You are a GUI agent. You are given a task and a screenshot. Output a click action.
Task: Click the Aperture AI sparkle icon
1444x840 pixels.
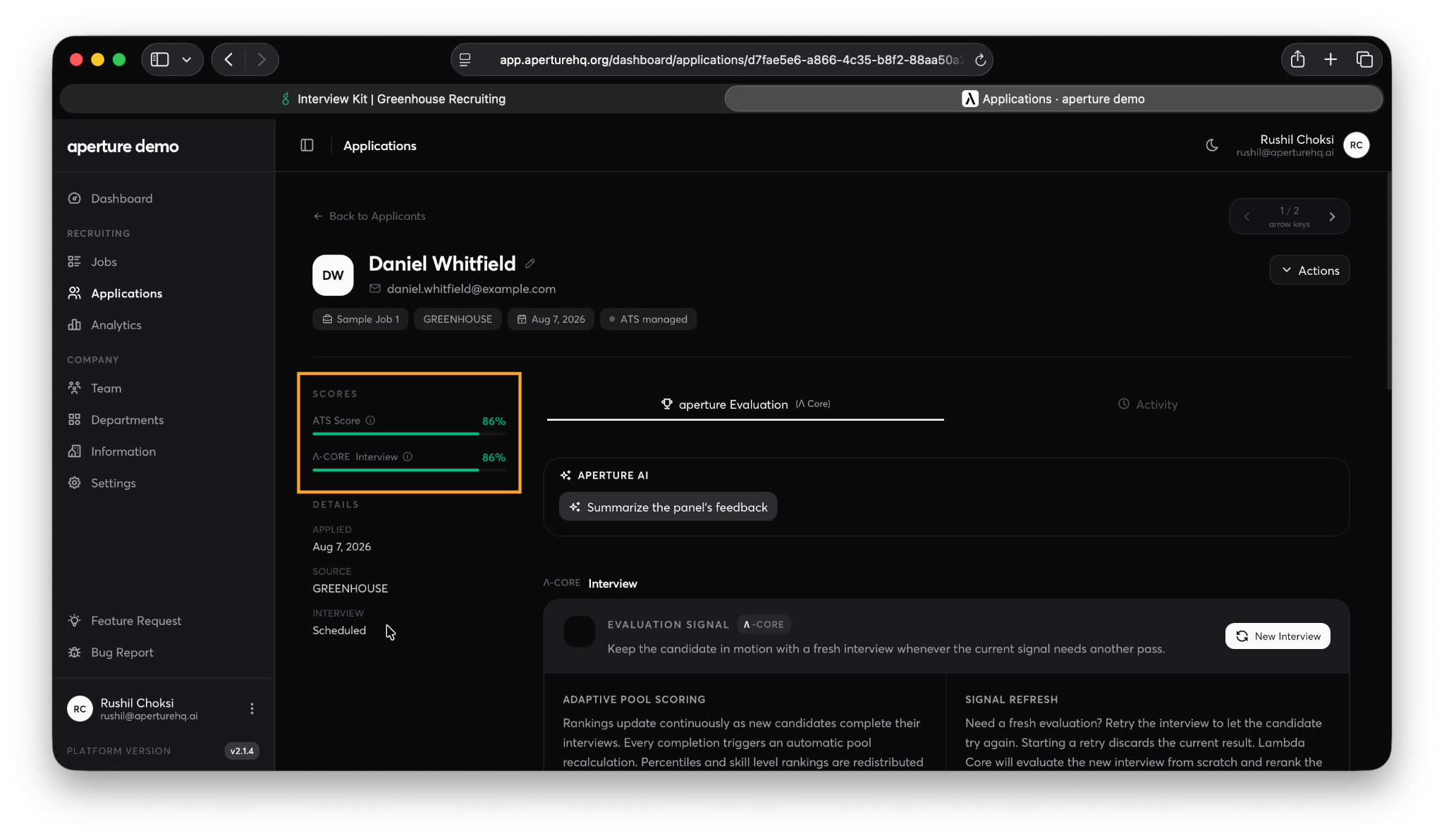[x=565, y=476]
